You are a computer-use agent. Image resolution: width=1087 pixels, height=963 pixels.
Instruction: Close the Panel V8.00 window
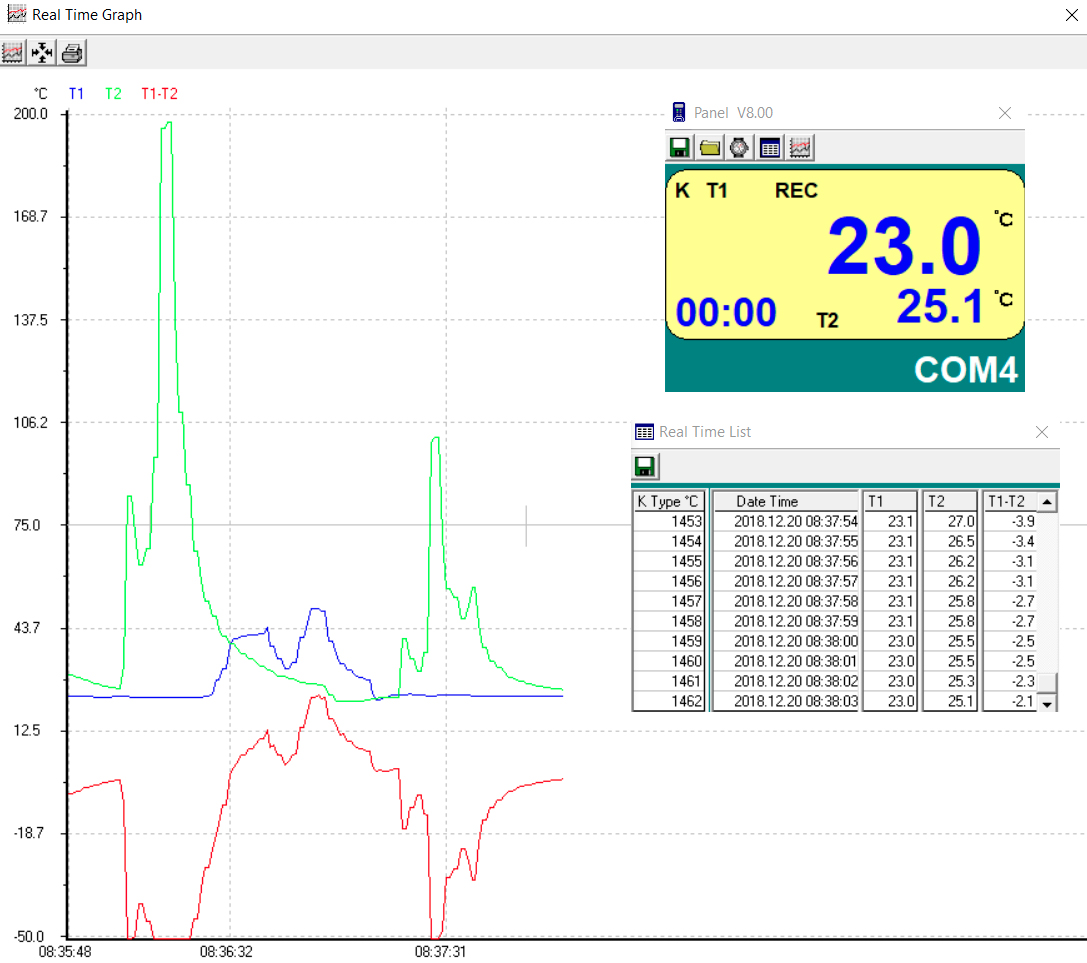tap(1005, 113)
